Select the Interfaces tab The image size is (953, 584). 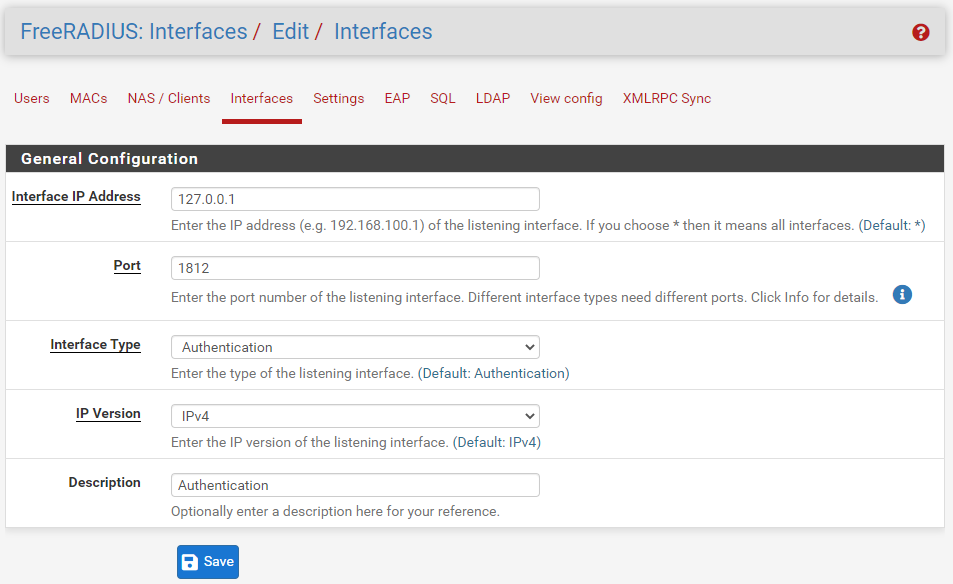(x=261, y=98)
